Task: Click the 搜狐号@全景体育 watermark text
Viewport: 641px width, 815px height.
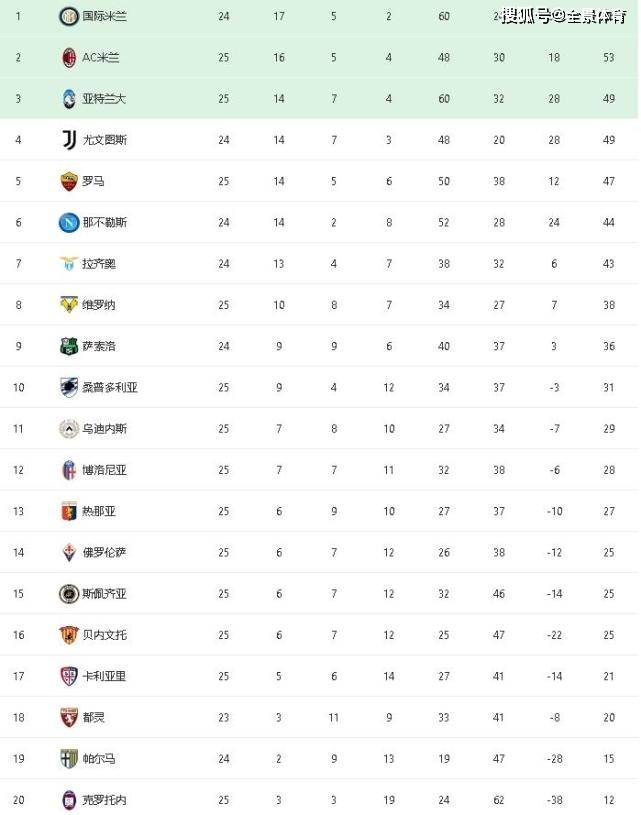Action: coord(565,17)
